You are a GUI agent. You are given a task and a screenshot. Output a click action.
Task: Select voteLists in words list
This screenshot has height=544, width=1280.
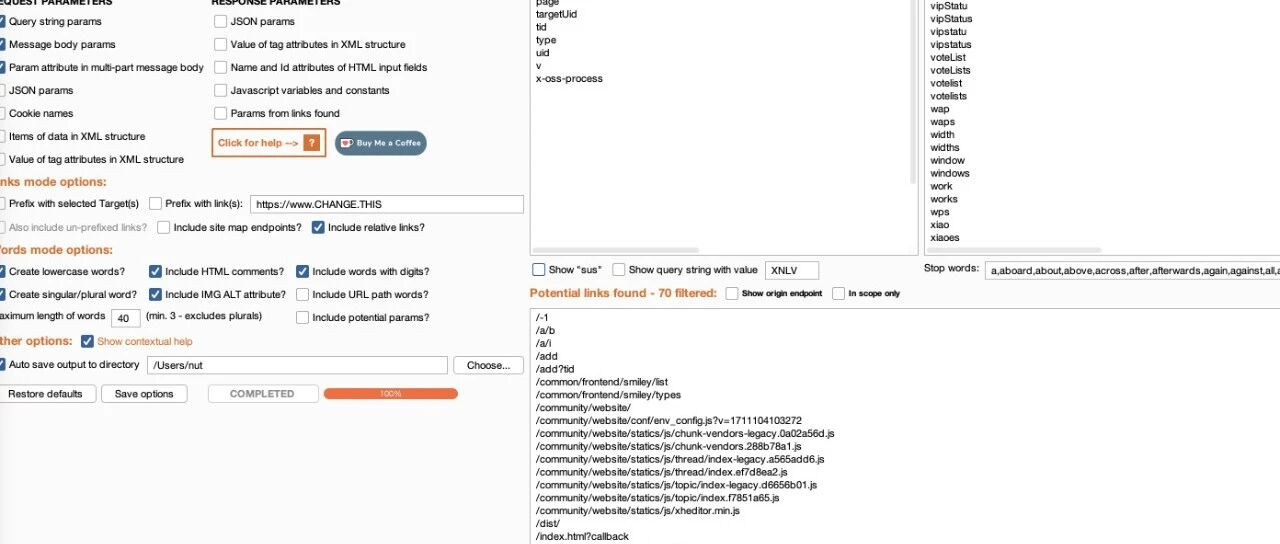[x=950, y=71]
